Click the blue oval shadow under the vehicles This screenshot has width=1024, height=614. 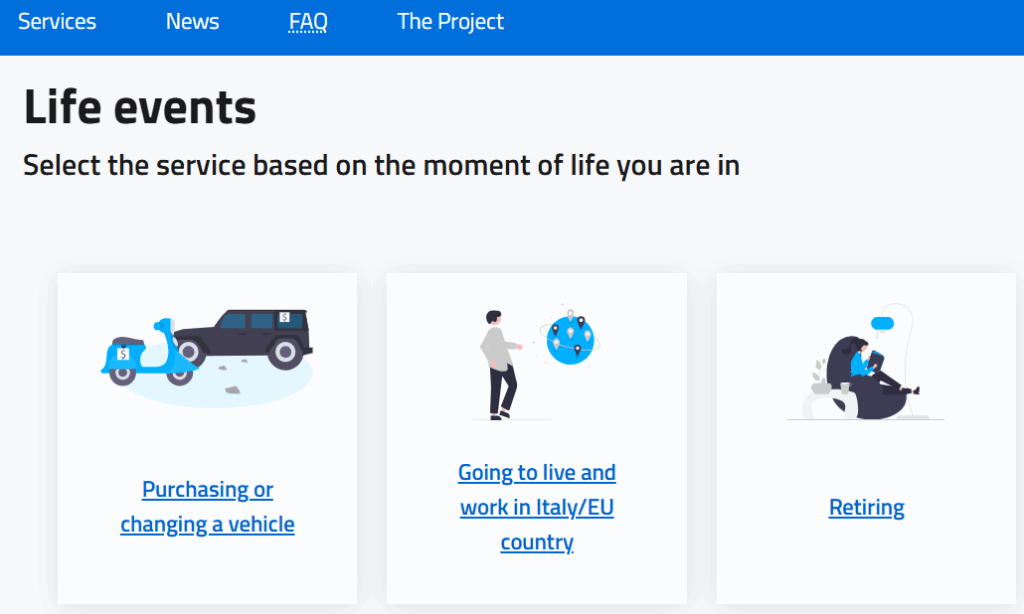(x=220, y=392)
